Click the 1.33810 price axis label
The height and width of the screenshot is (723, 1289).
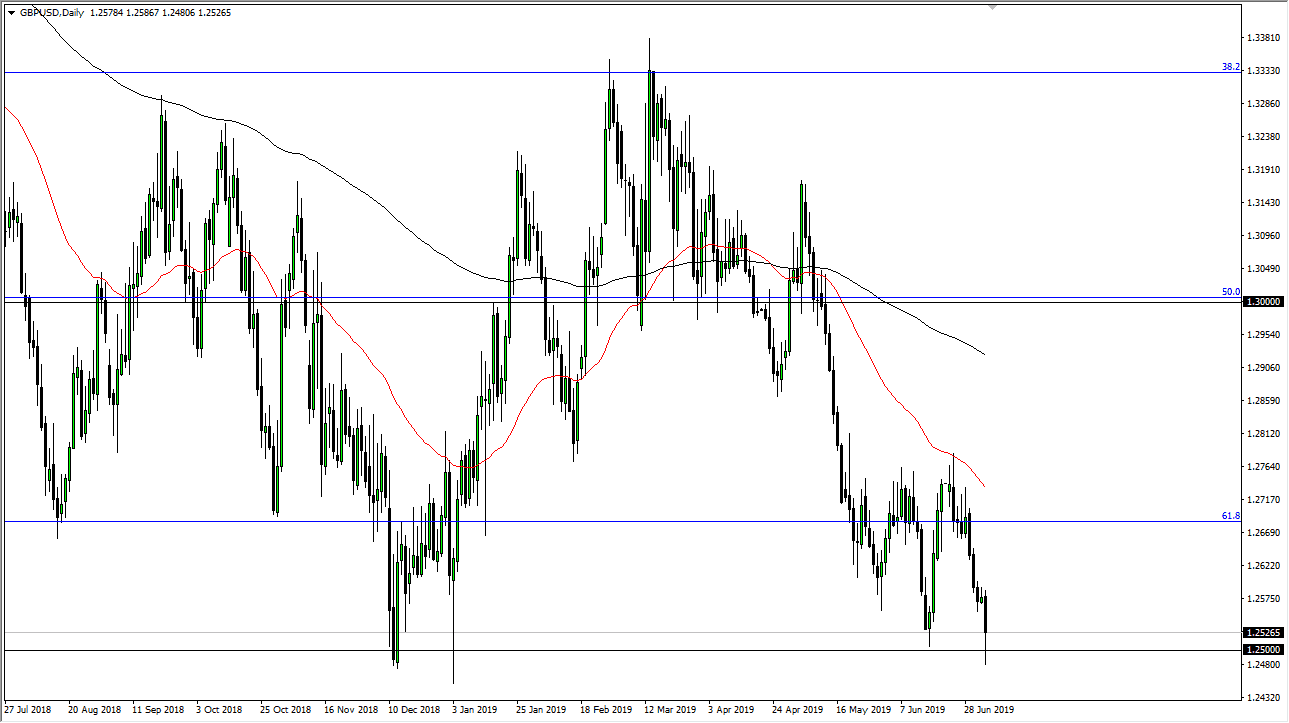pos(1262,37)
